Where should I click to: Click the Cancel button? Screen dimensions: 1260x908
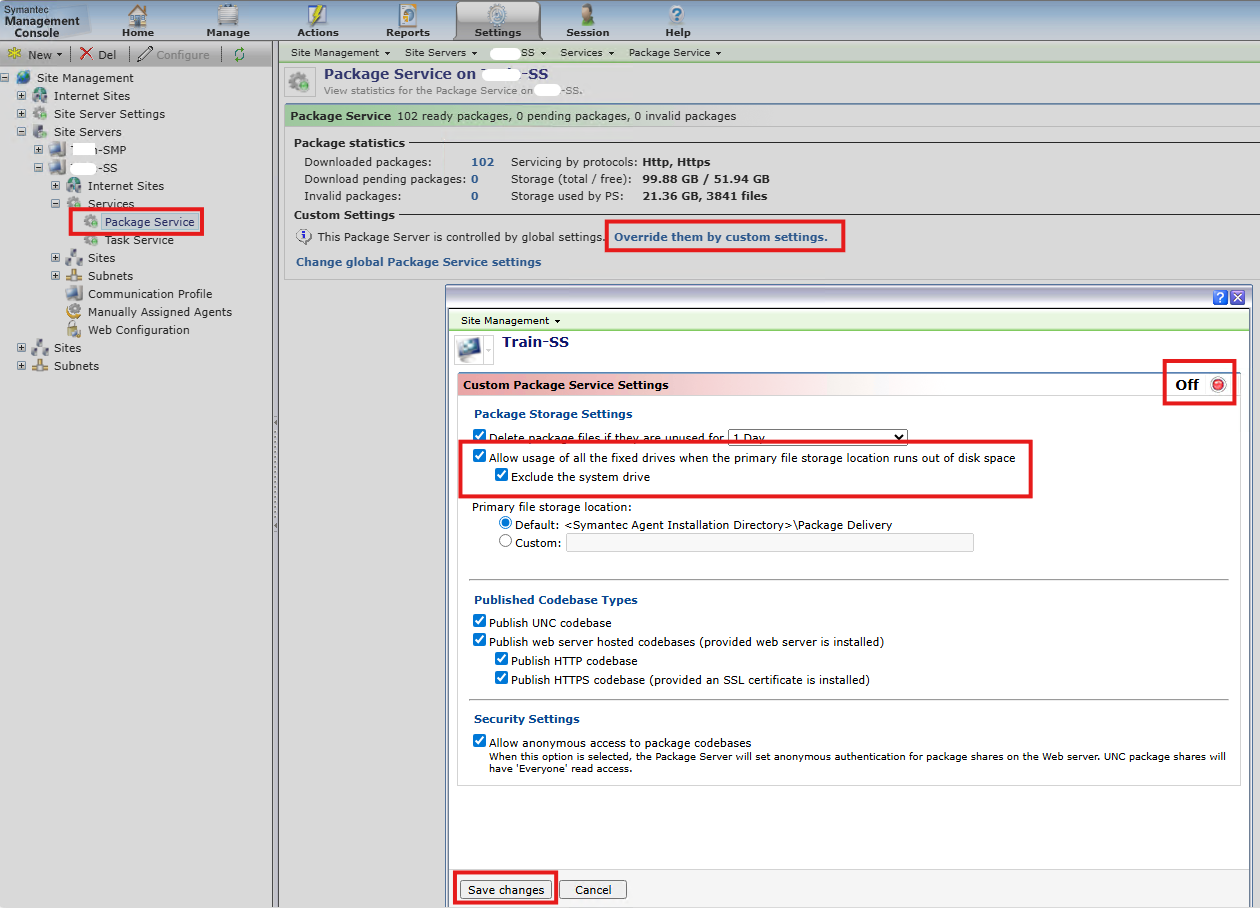click(x=593, y=890)
